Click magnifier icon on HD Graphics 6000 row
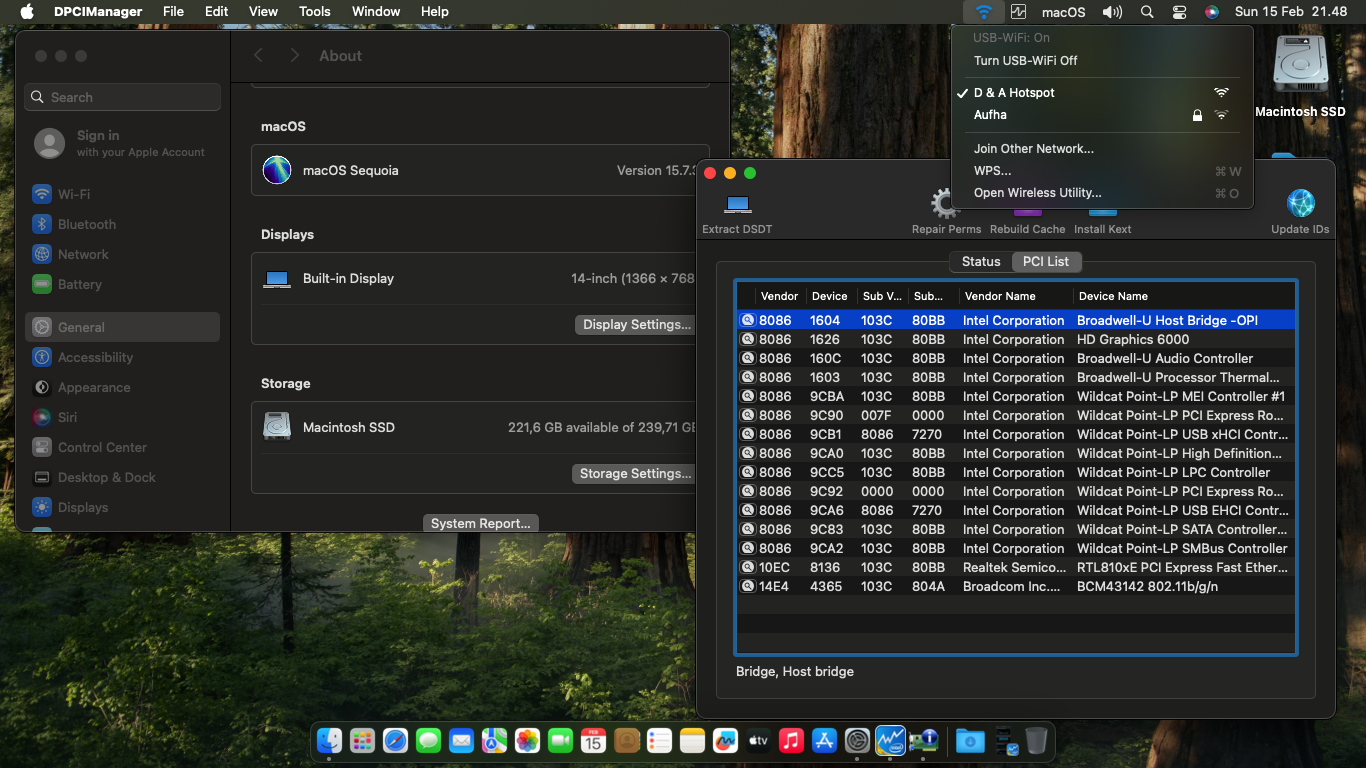Image resolution: width=1366 pixels, height=768 pixels. (747, 339)
